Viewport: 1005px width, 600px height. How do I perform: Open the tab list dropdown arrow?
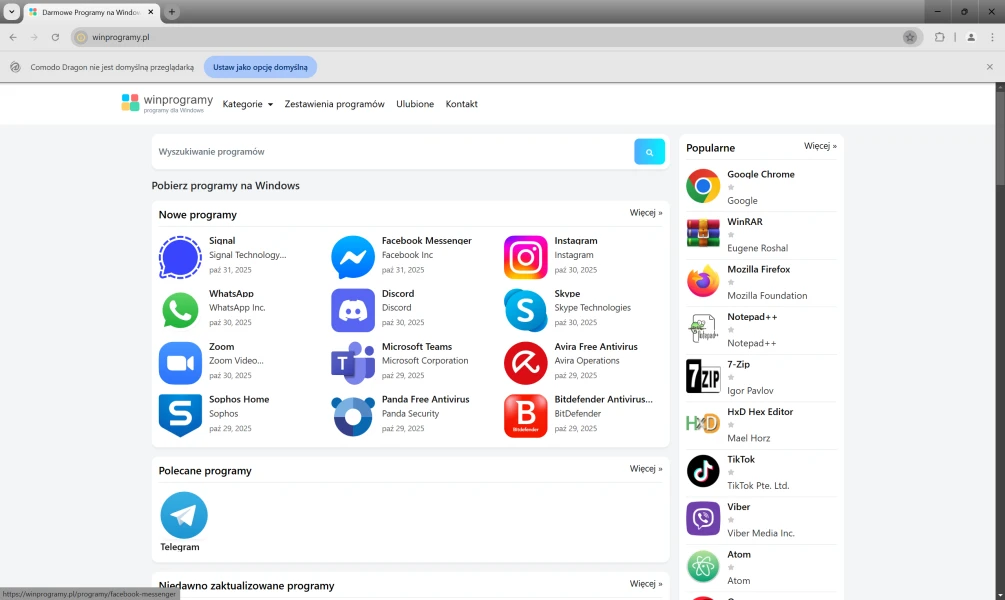click(11, 12)
